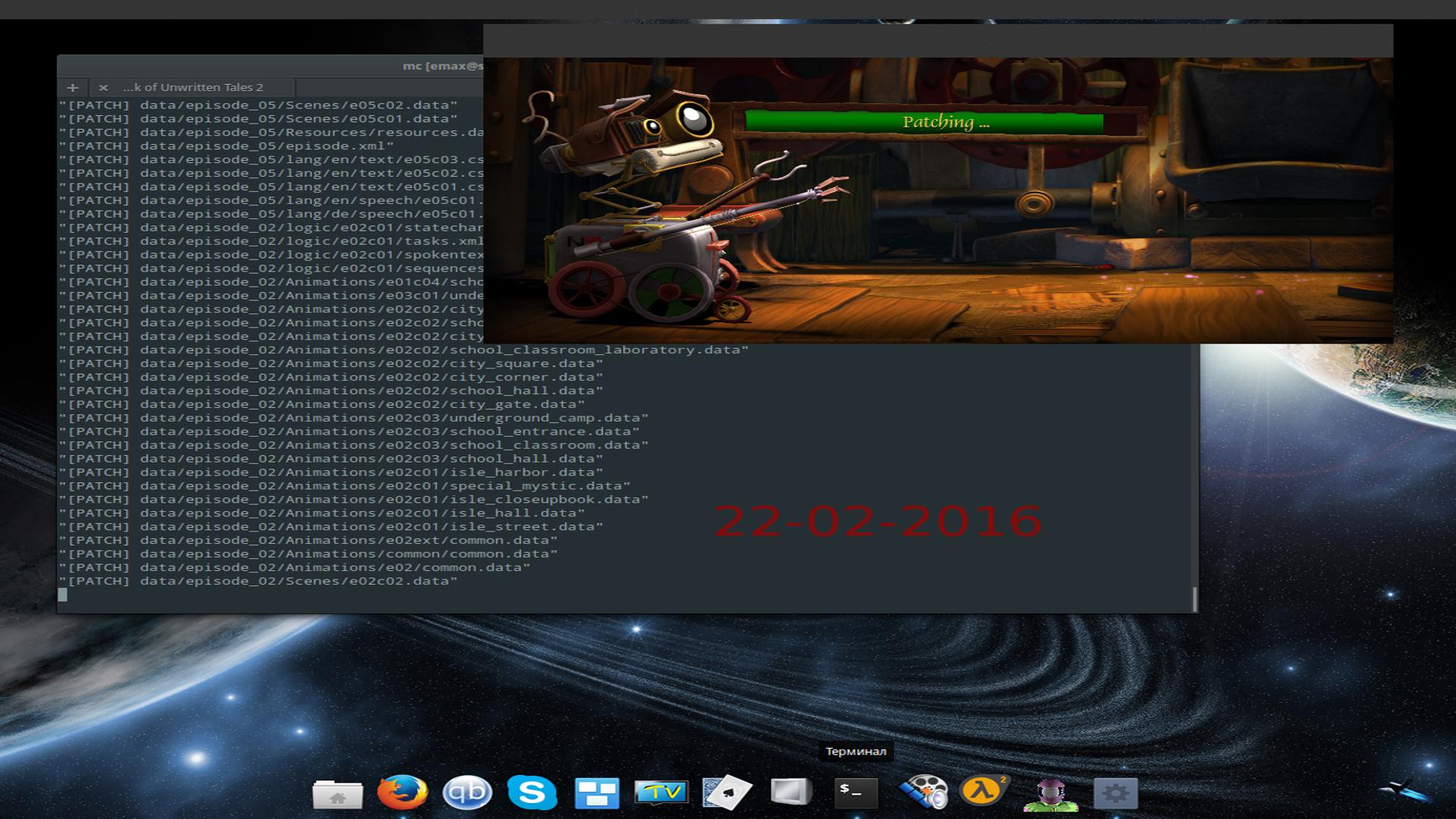Launch the video editor film-reel icon

pos(923,792)
